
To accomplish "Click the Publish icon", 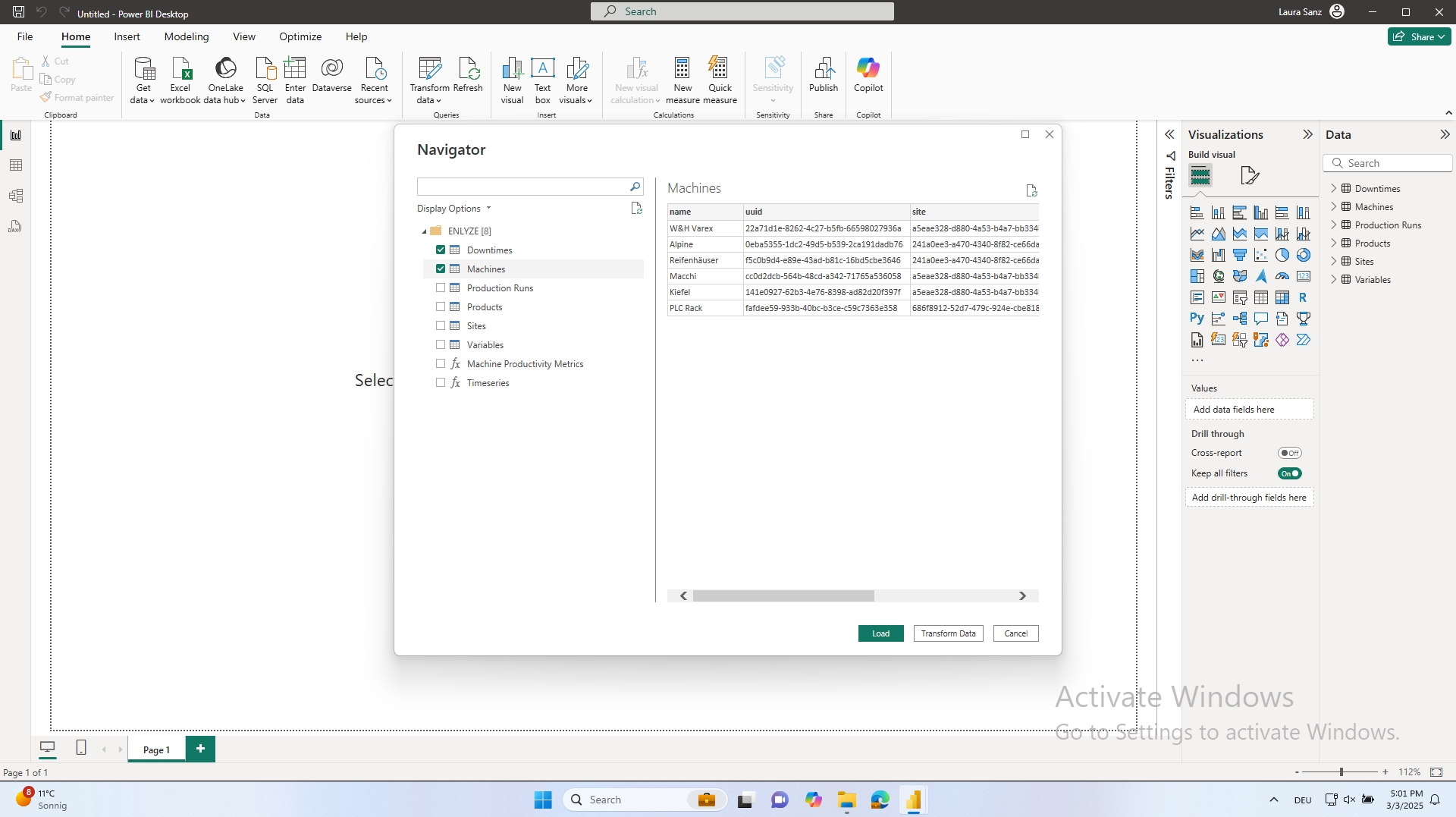I will 824,69.
